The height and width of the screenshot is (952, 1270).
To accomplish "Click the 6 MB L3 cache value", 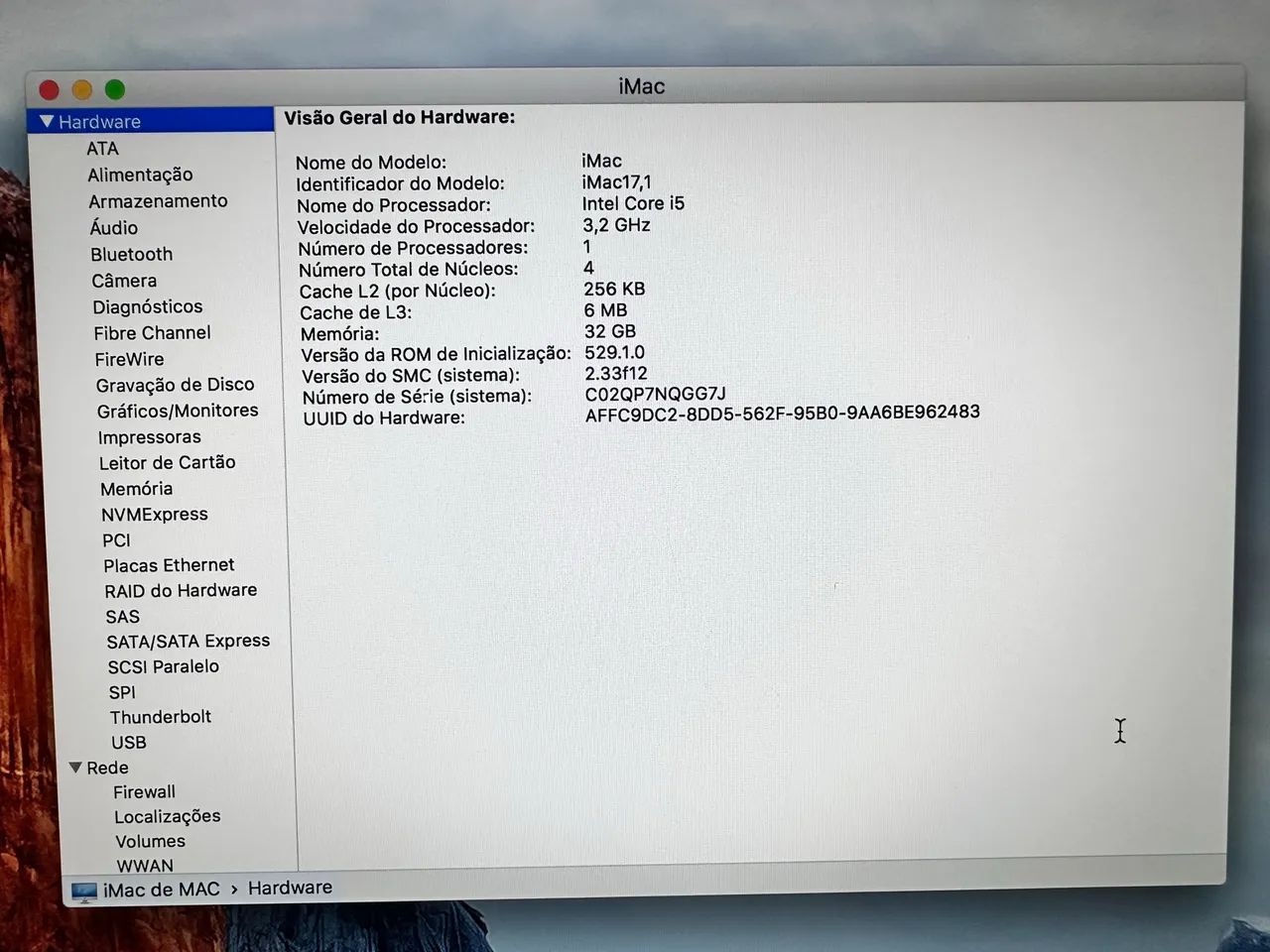I will tap(605, 310).
